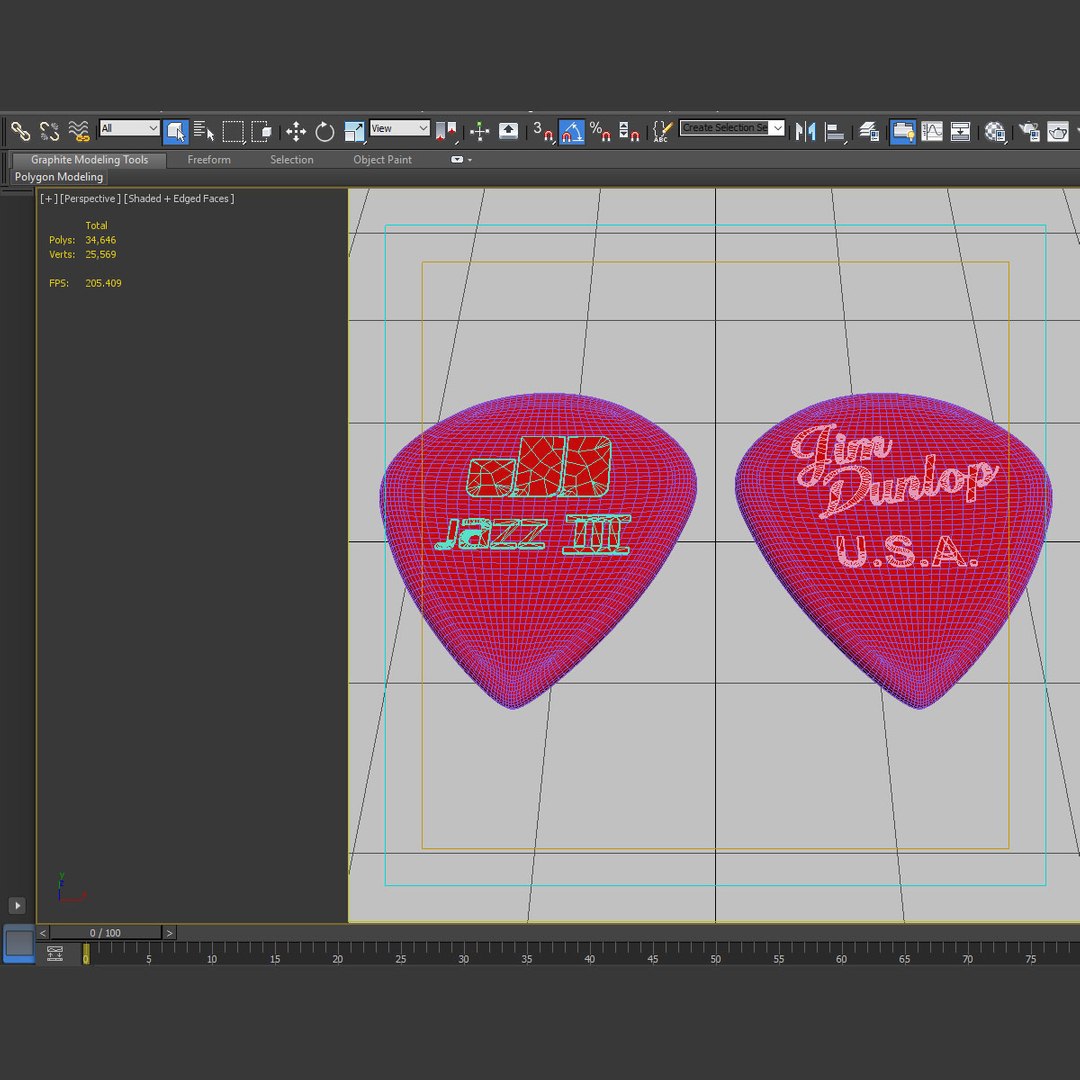Switch to the Object Paint tab

click(x=382, y=160)
